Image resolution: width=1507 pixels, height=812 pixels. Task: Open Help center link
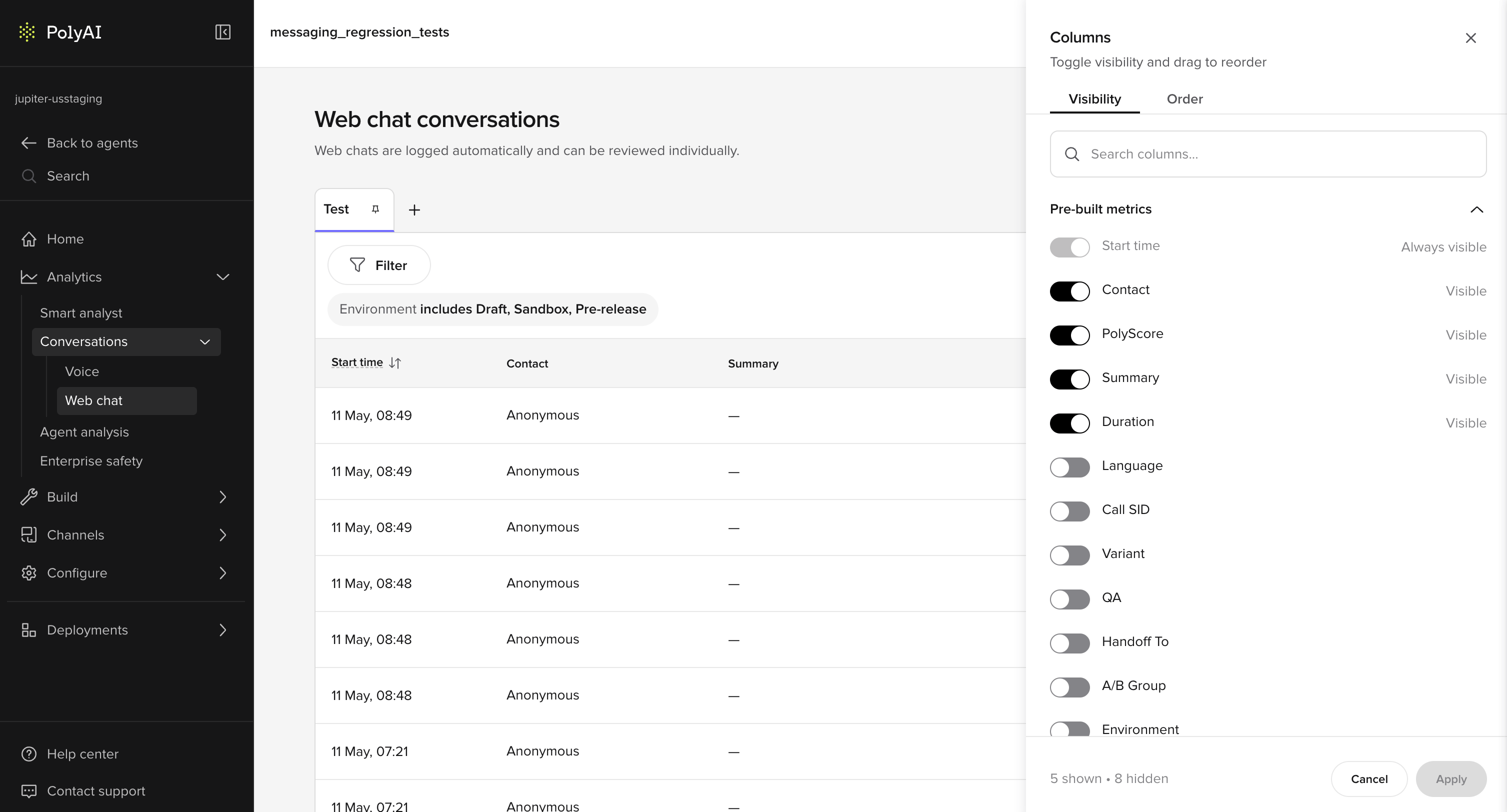(x=82, y=754)
